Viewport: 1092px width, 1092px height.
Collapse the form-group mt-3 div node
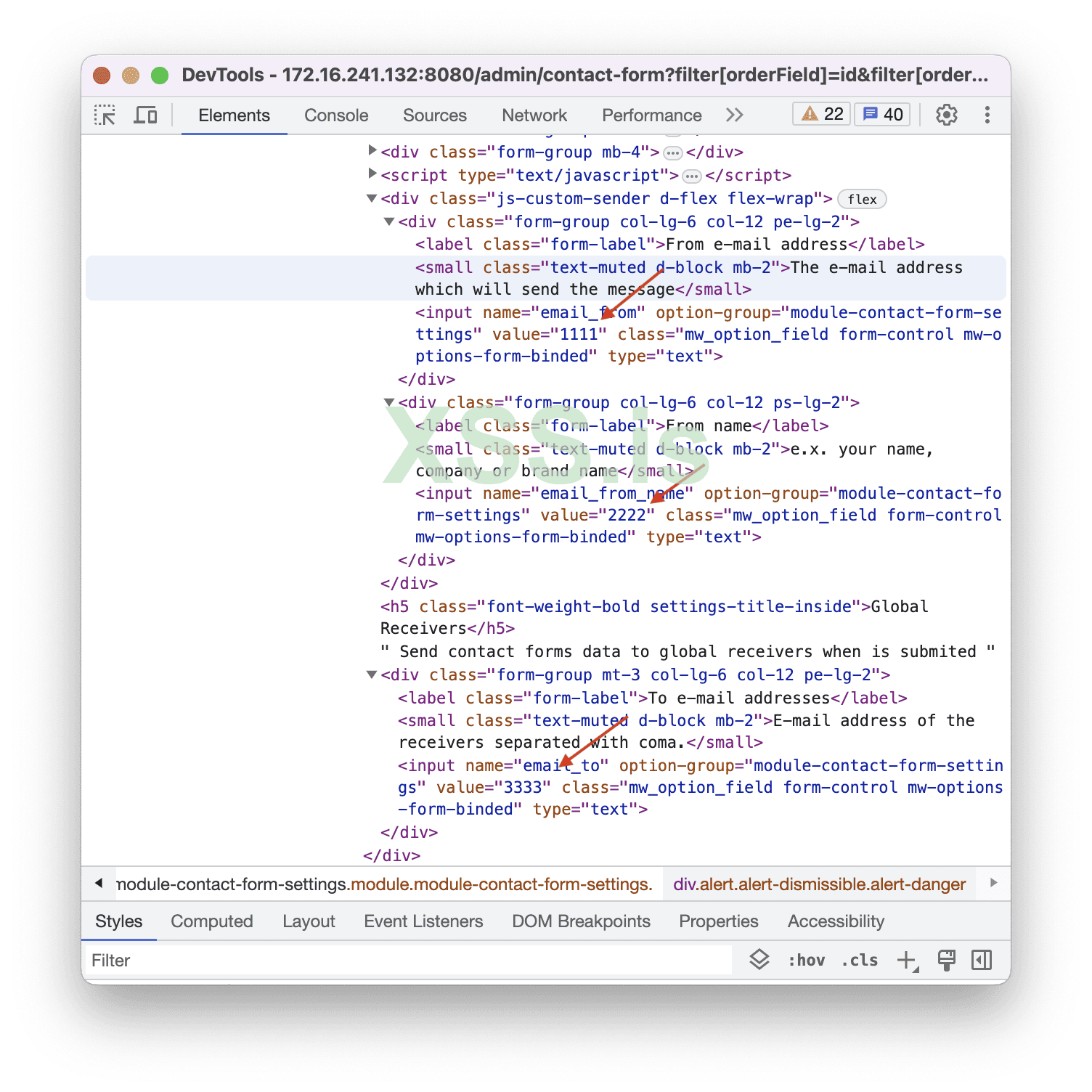point(372,675)
